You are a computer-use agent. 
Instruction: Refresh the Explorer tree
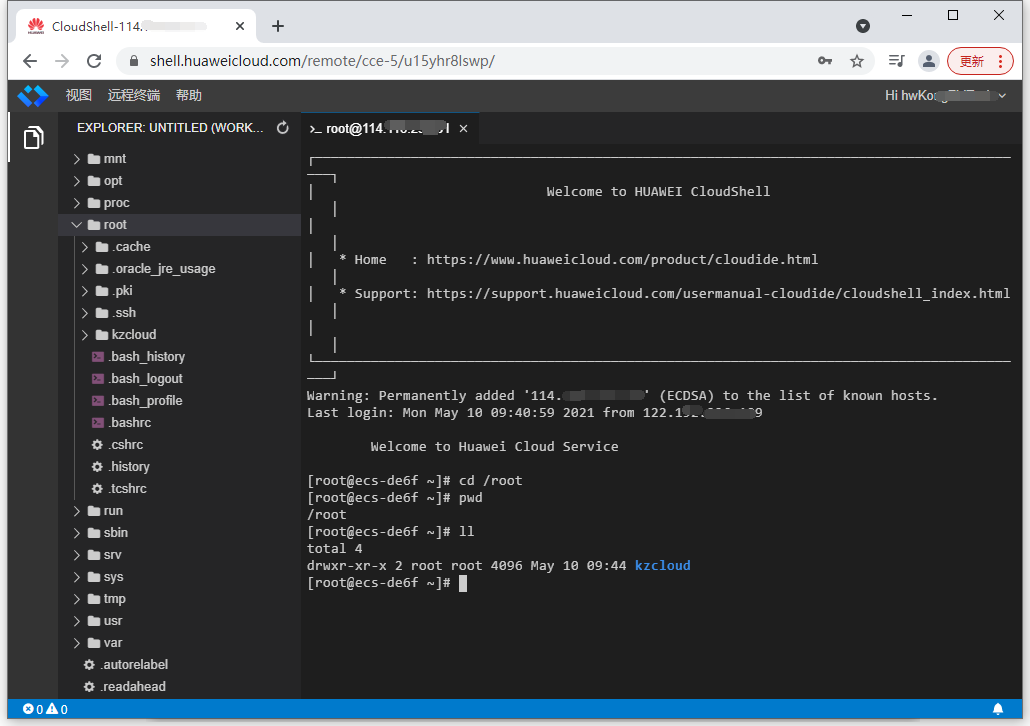coord(282,127)
